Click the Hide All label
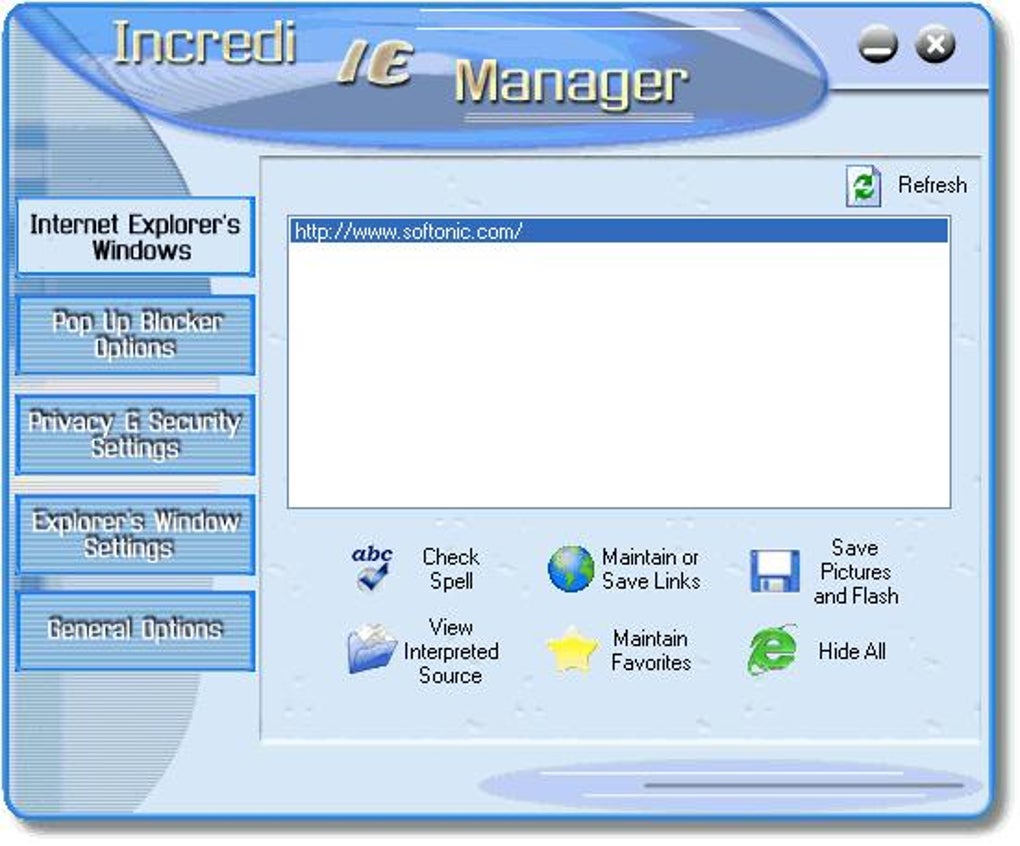Image resolution: width=1020 pixels, height=846 pixels. coord(852,651)
